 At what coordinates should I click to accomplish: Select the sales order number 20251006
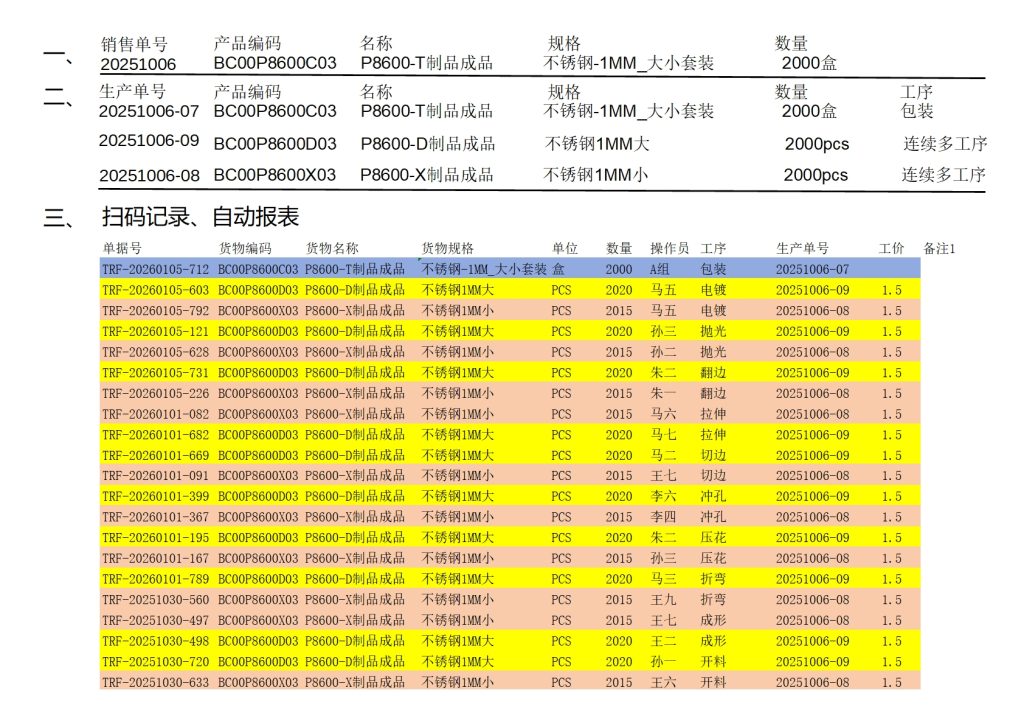pos(138,64)
